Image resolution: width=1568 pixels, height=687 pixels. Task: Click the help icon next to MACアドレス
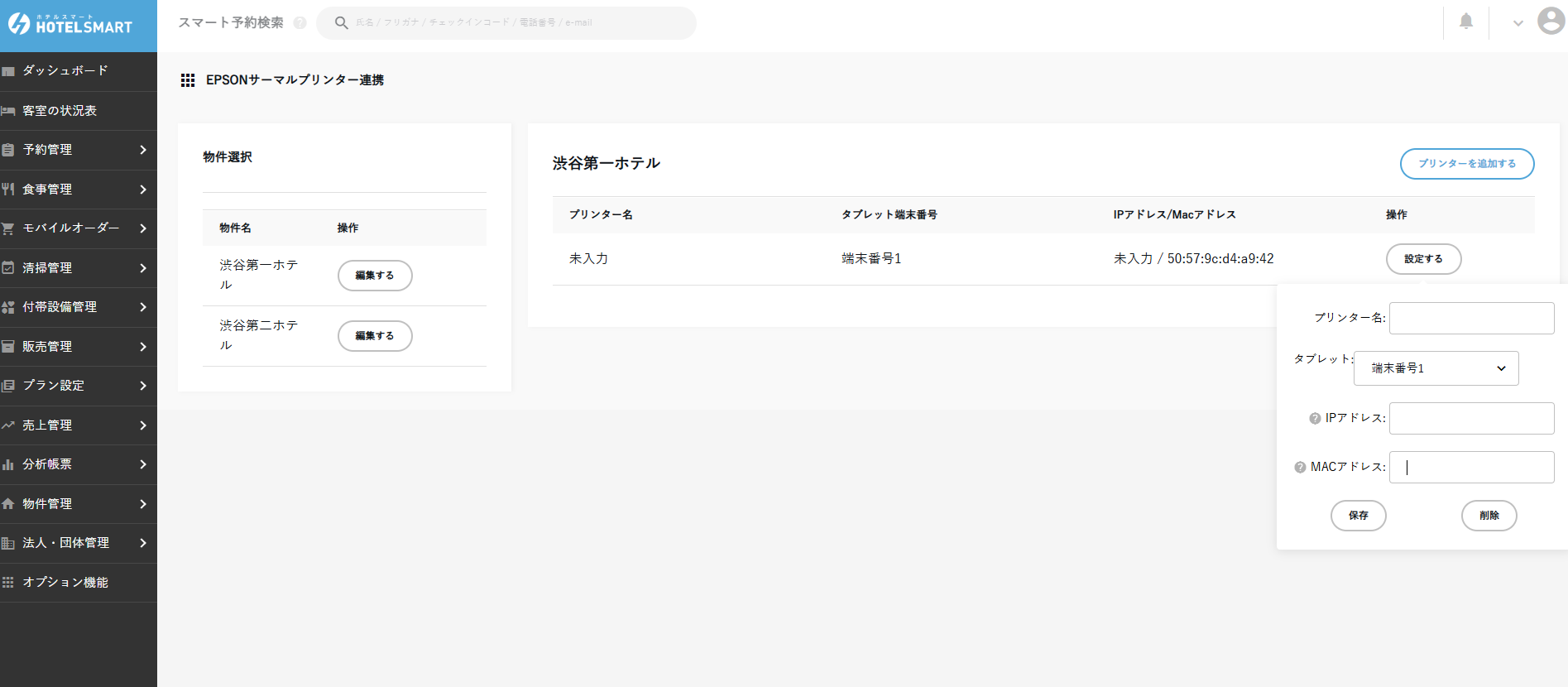(1300, 468)
